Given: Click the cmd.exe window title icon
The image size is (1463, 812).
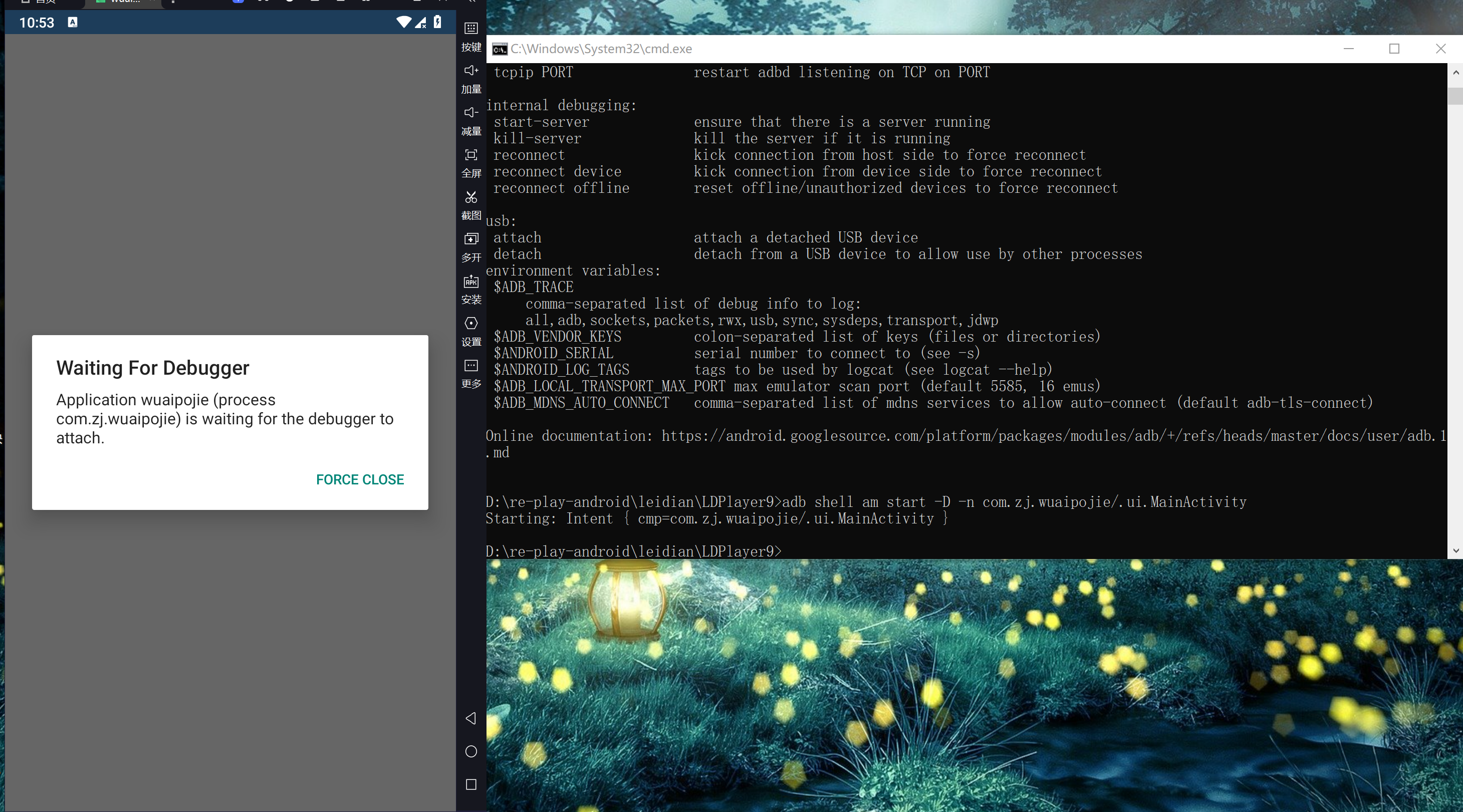Looking at the screenshot, I should [x=499, y=50].
